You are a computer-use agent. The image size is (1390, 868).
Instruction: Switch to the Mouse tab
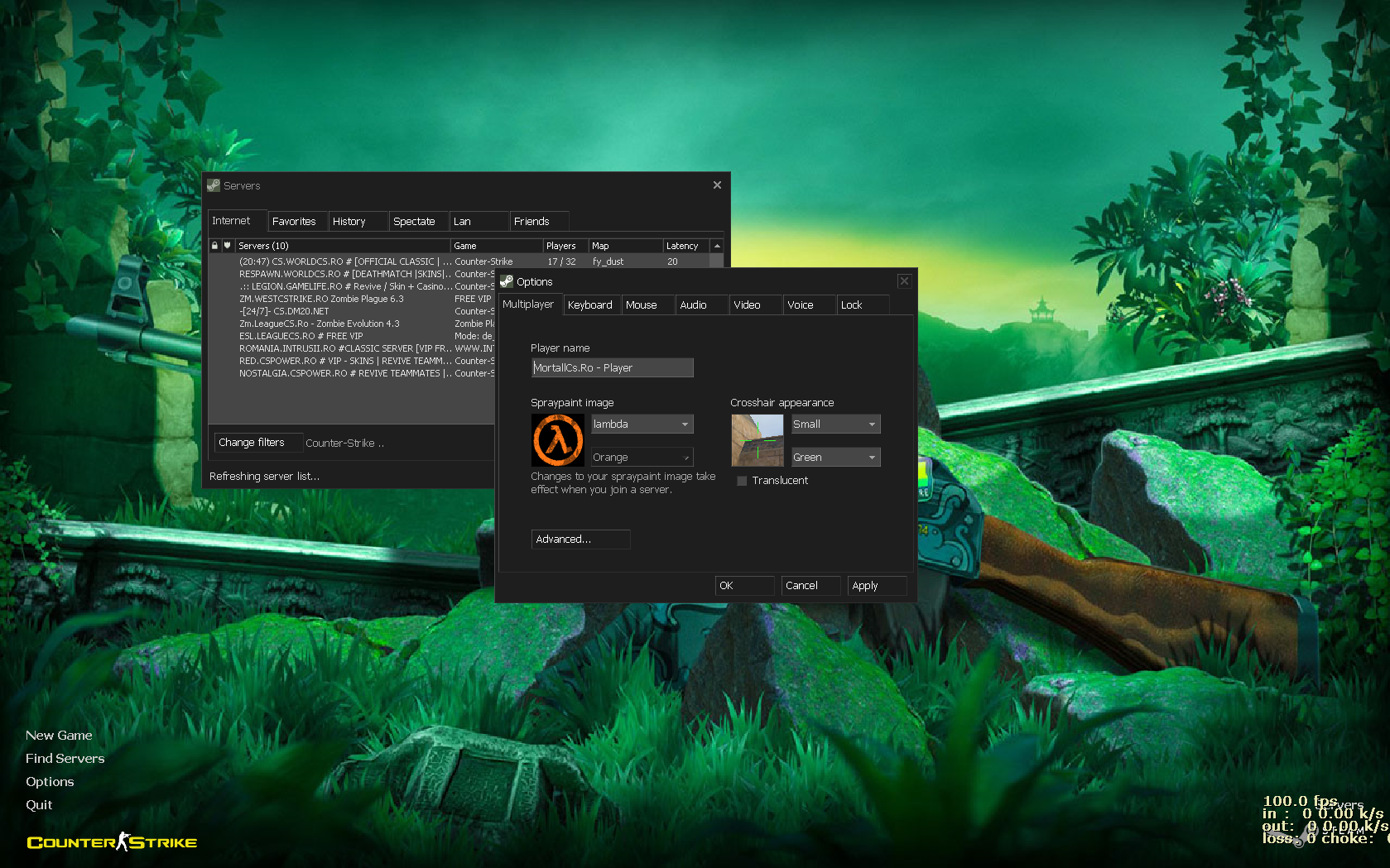(647, 305)
